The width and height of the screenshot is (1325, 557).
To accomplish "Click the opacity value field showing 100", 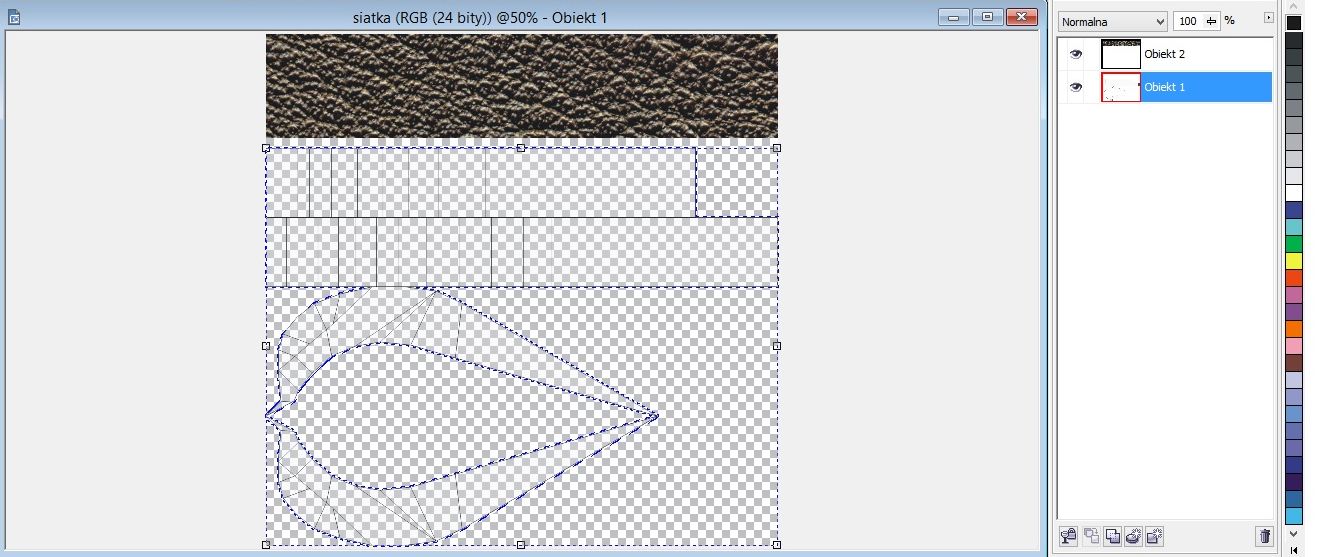I will pyautogui.click(x=1188, y=21).
